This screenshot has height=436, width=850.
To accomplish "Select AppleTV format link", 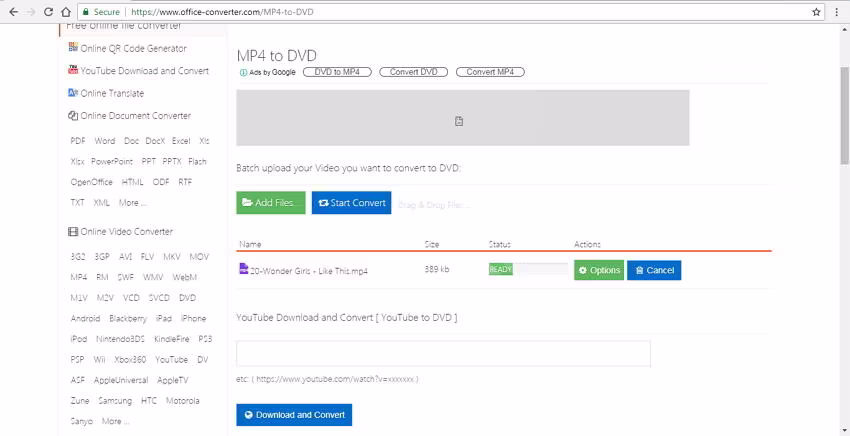I will point(173,380).
